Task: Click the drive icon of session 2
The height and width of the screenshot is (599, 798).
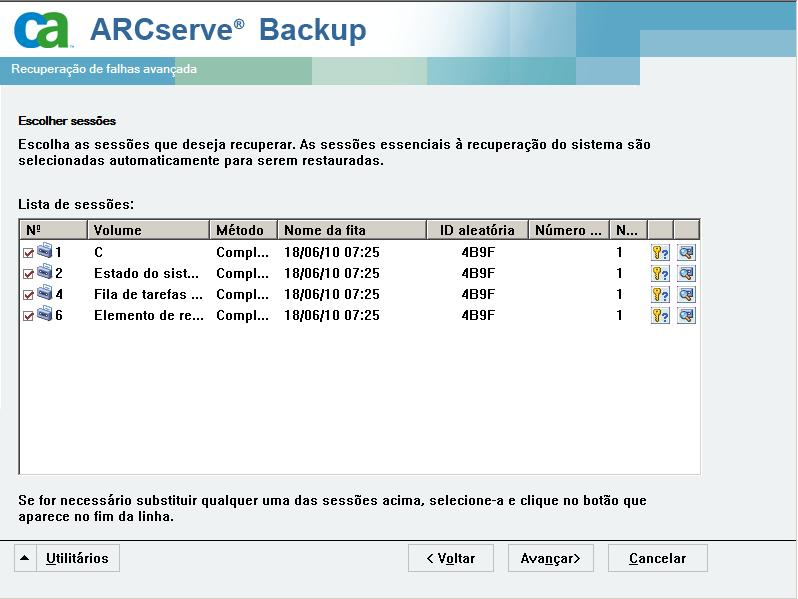Action: point(45,273)
